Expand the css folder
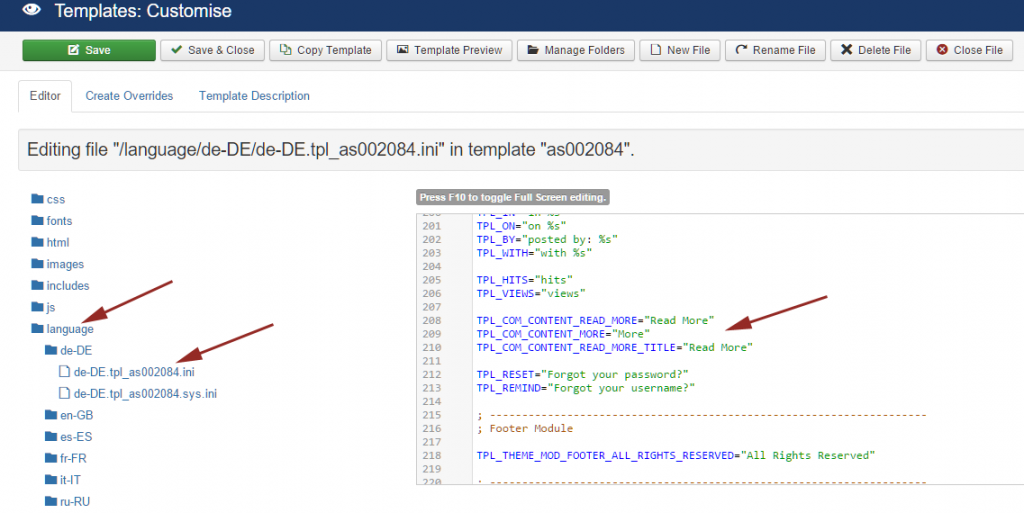The width and height of the screenshot is (1024, 513). pyautogui.click(x=48, y=199)
